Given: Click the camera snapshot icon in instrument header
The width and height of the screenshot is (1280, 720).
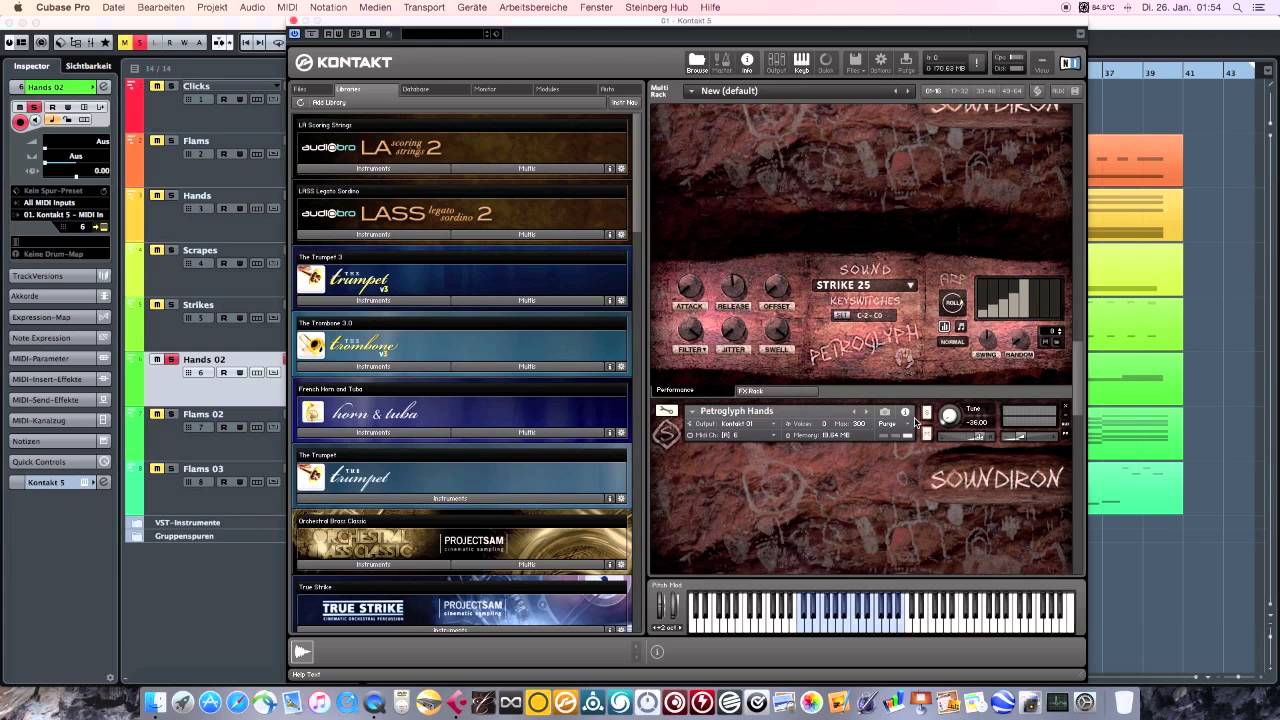Looking at the screenshot, I should click(884, 411).
